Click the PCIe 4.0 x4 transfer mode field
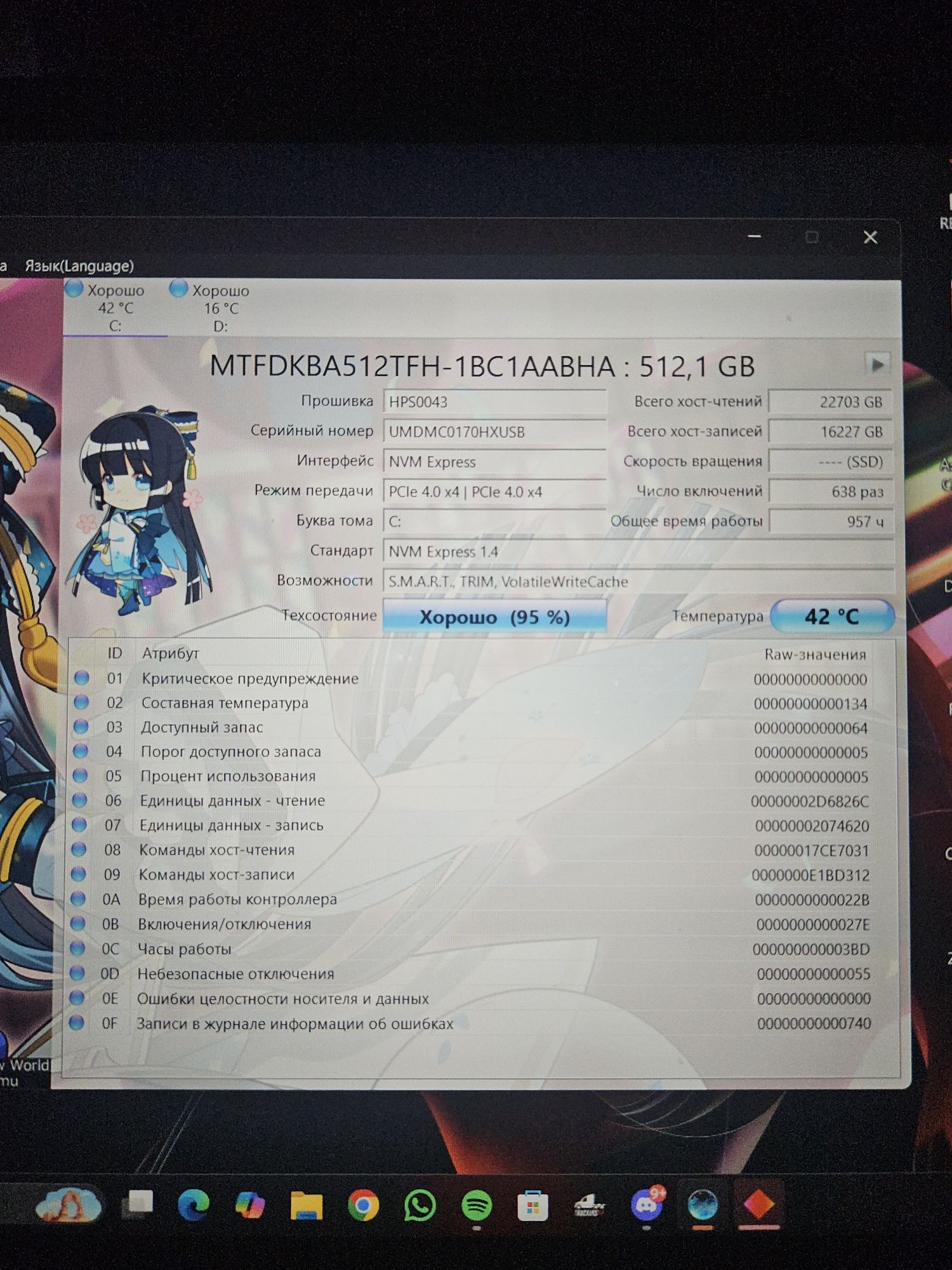952x1270 pixels. (494, 491)
